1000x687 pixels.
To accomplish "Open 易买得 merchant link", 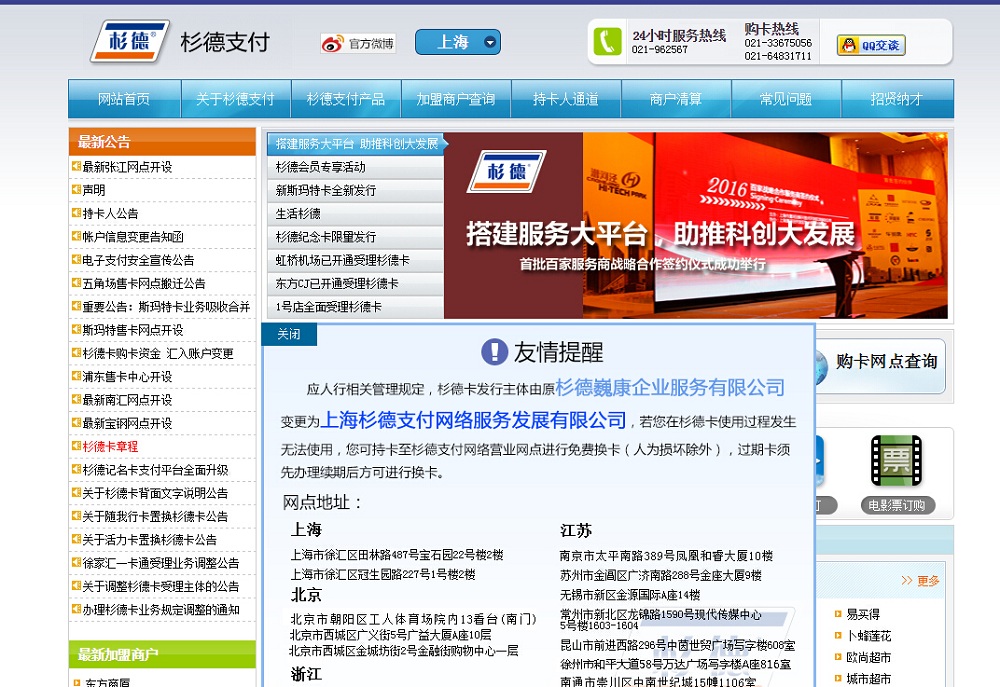I will pos(863,614).
